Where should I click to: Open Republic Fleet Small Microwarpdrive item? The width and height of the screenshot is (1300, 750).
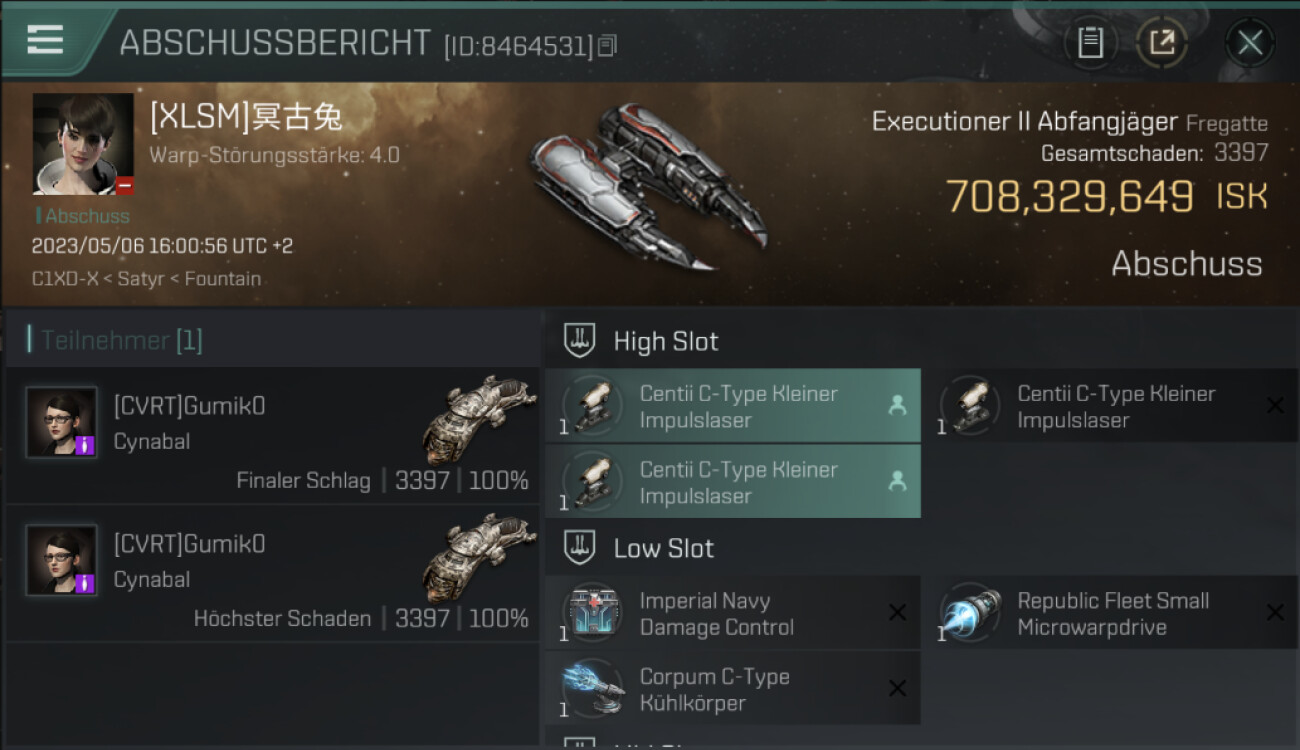pos(1110,613)
